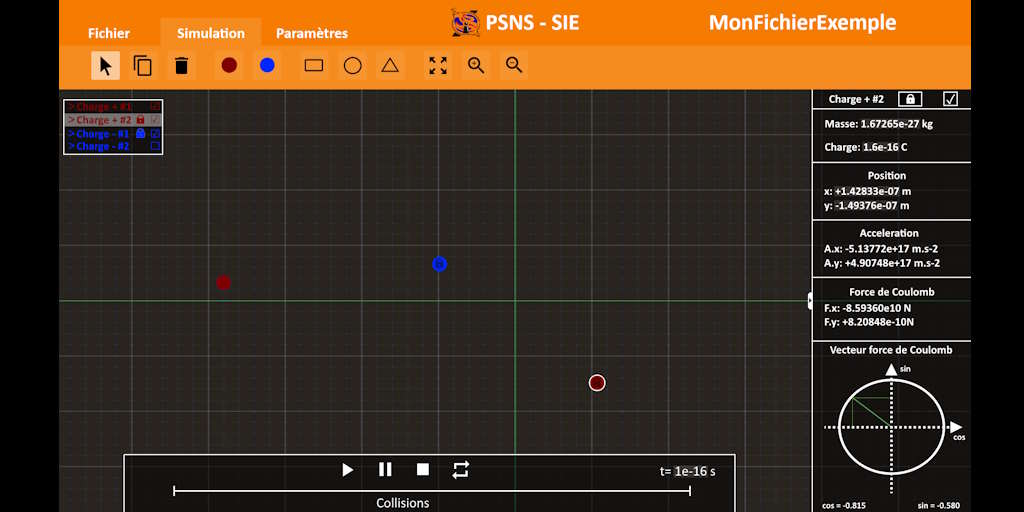Toggle checkbox of Charge + #2 list row
1024x512 pixels.
155,120
